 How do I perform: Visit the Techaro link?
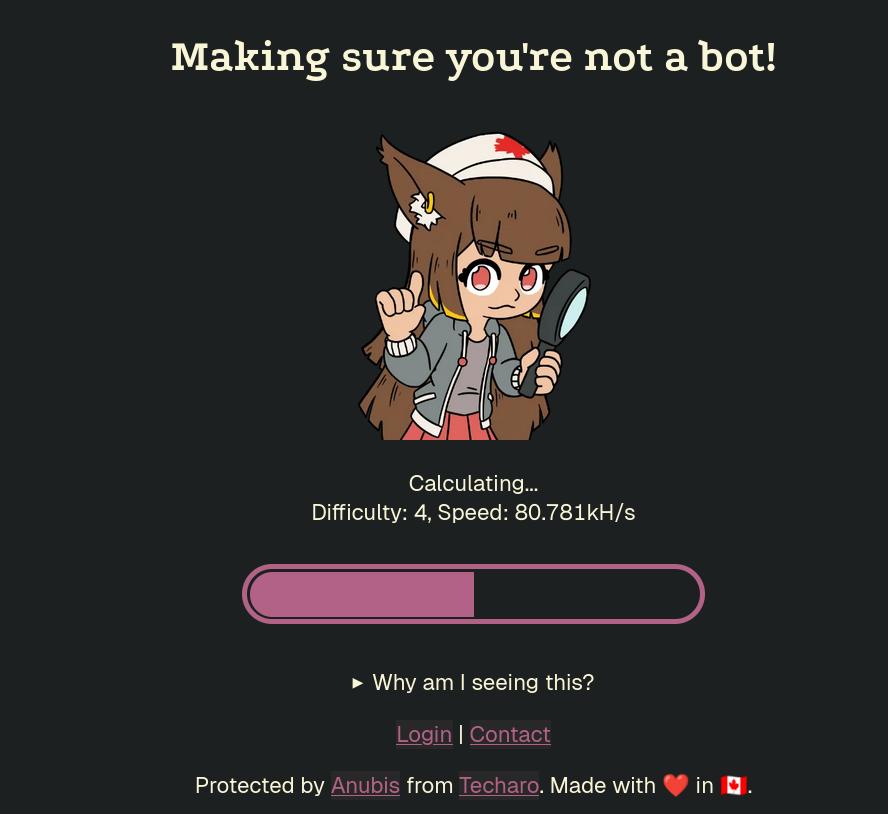pyautogui.click(x=498, y=785)
